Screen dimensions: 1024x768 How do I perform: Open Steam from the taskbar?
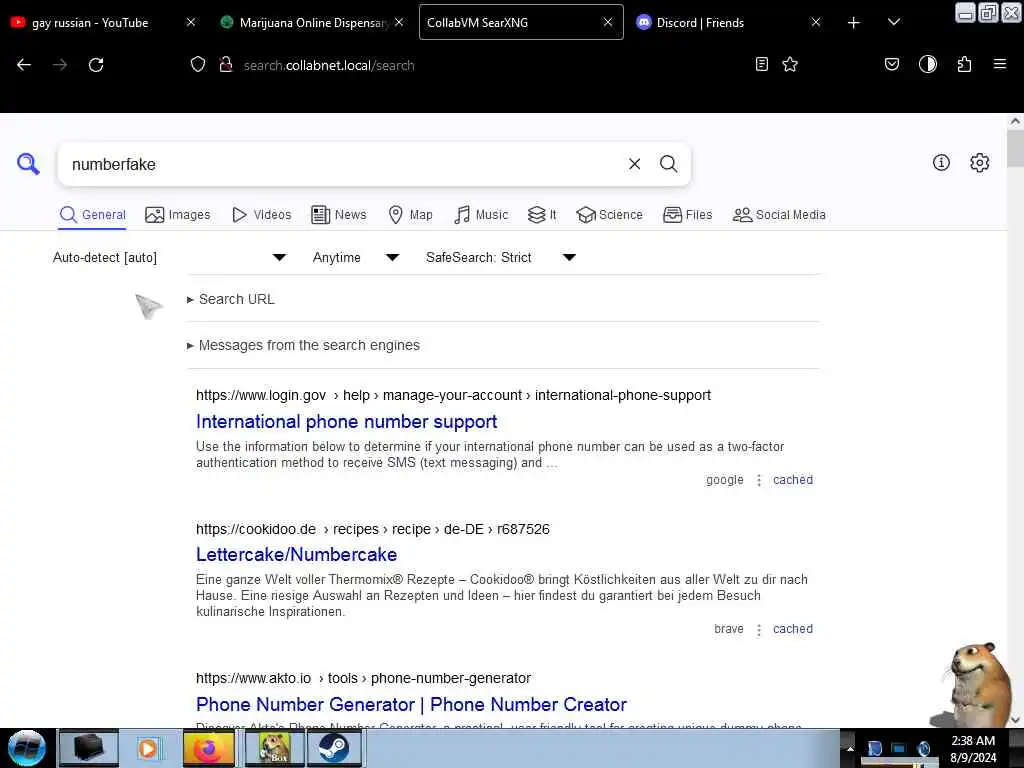click(333, 748)
